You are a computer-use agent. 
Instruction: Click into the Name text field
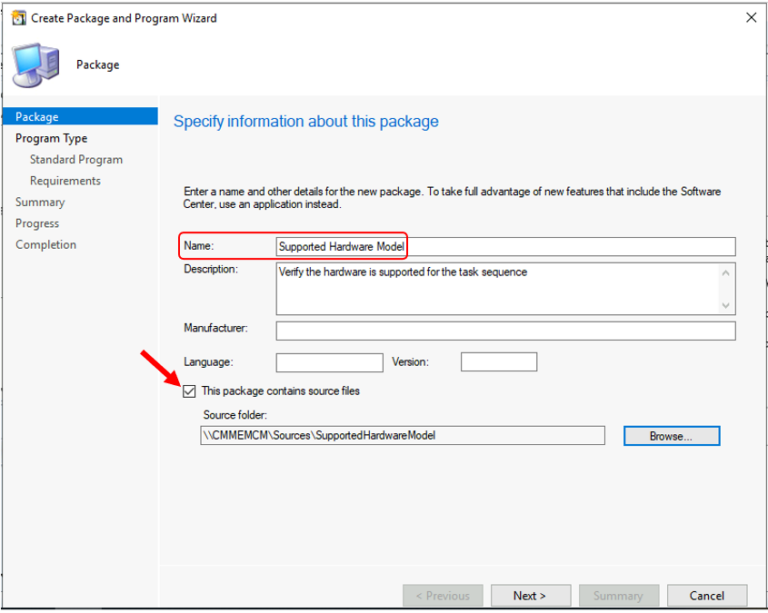pos(505,246)
